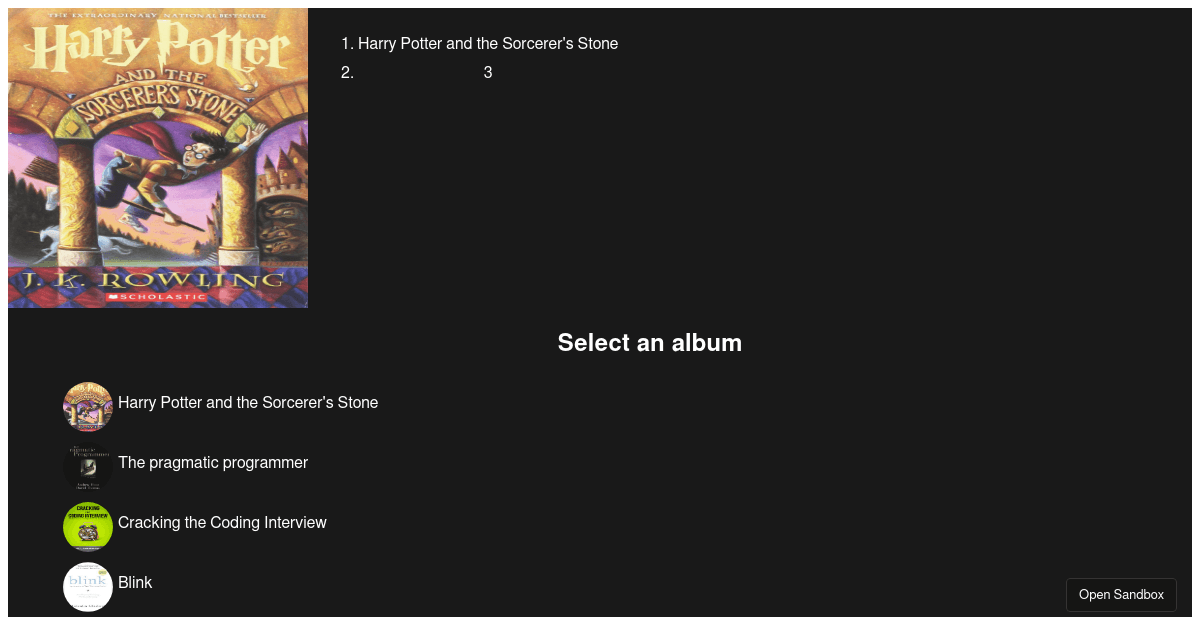Screen dimensions: 1200x630
Task: Click the round Harry Potter album thumbnail
Action: pyautogui.click(x=88, y=407)
